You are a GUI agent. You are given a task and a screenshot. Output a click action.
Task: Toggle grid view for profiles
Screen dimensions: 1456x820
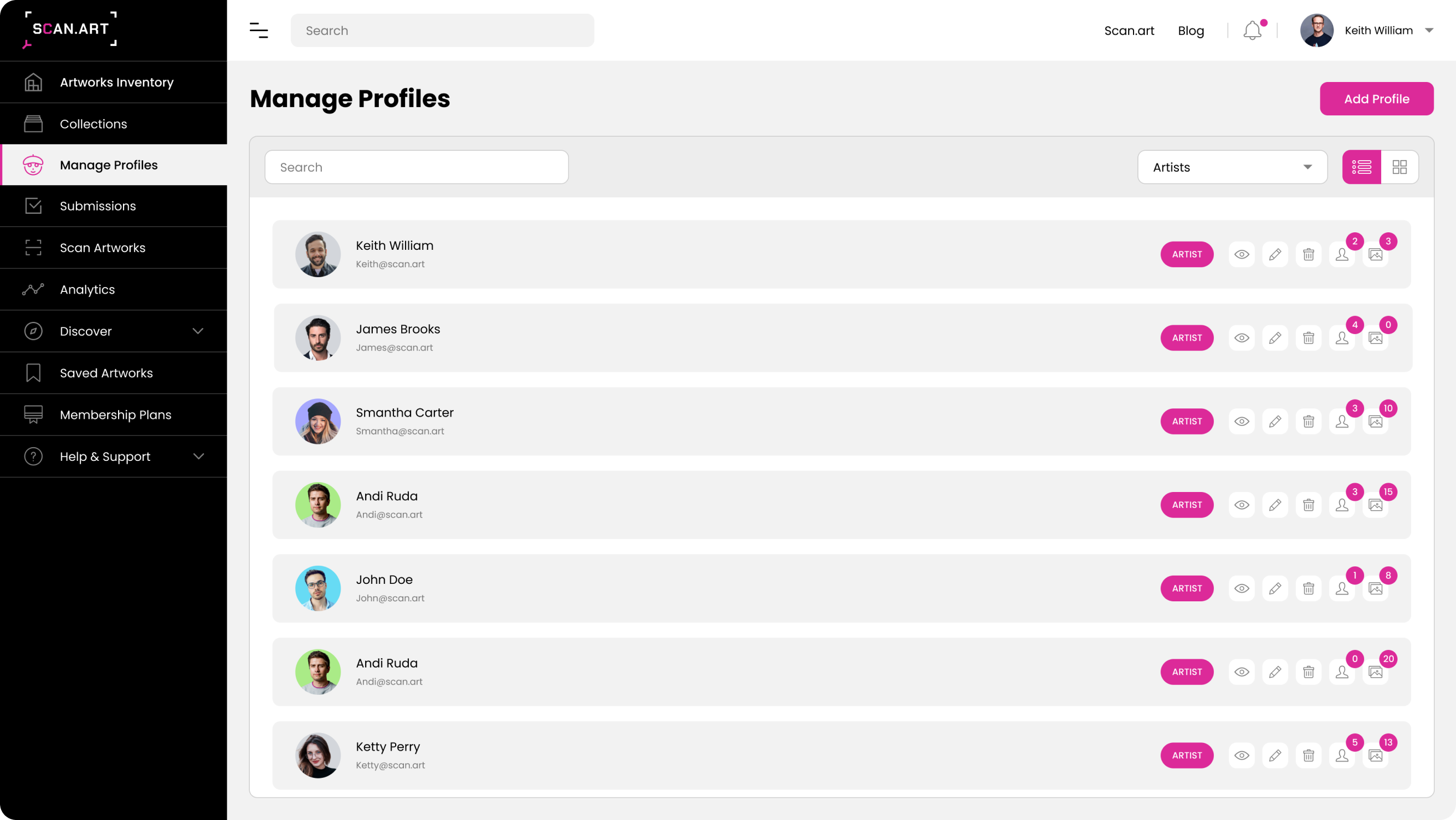click(1400, 167)
